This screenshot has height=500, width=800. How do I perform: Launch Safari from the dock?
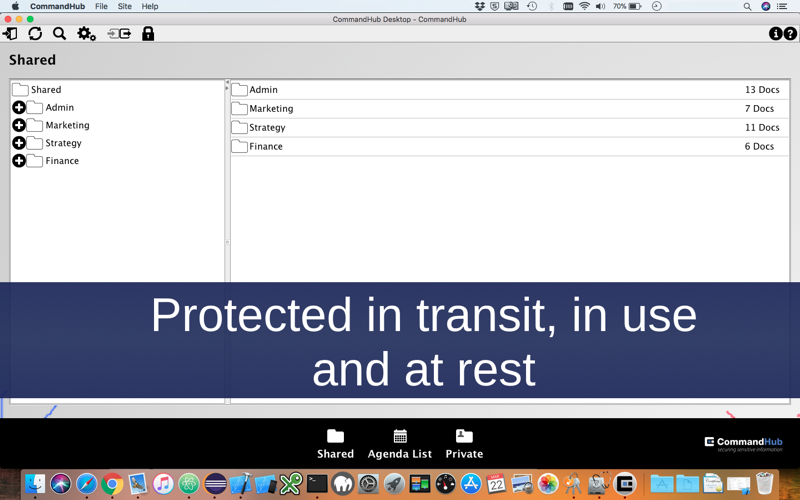86,483
